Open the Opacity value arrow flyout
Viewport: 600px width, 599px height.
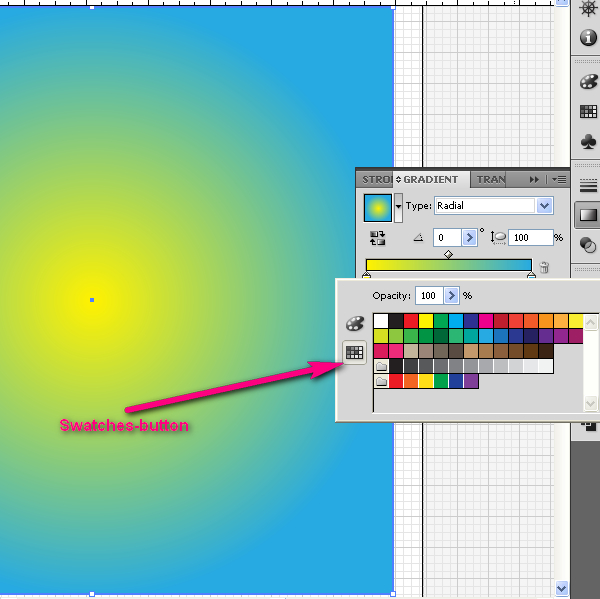tap(452, 296)
